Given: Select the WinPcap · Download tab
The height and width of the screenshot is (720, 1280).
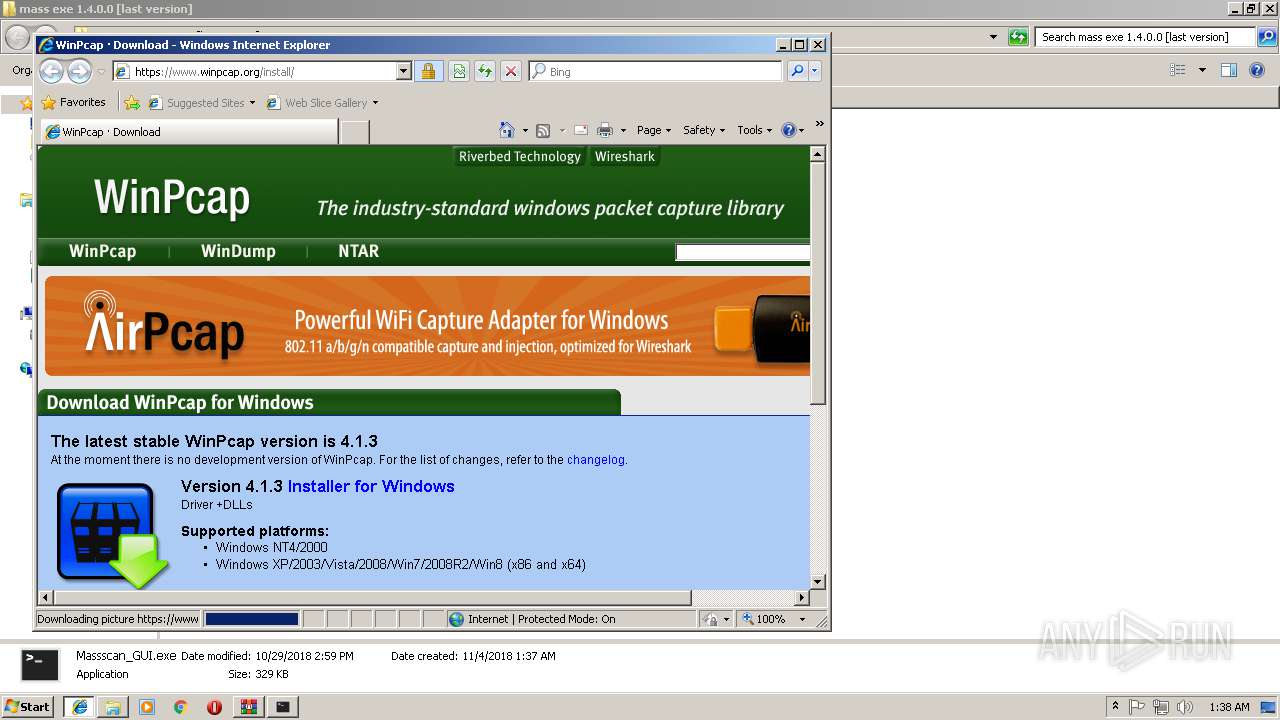Looking at the screenshot, I should (189, 132).
